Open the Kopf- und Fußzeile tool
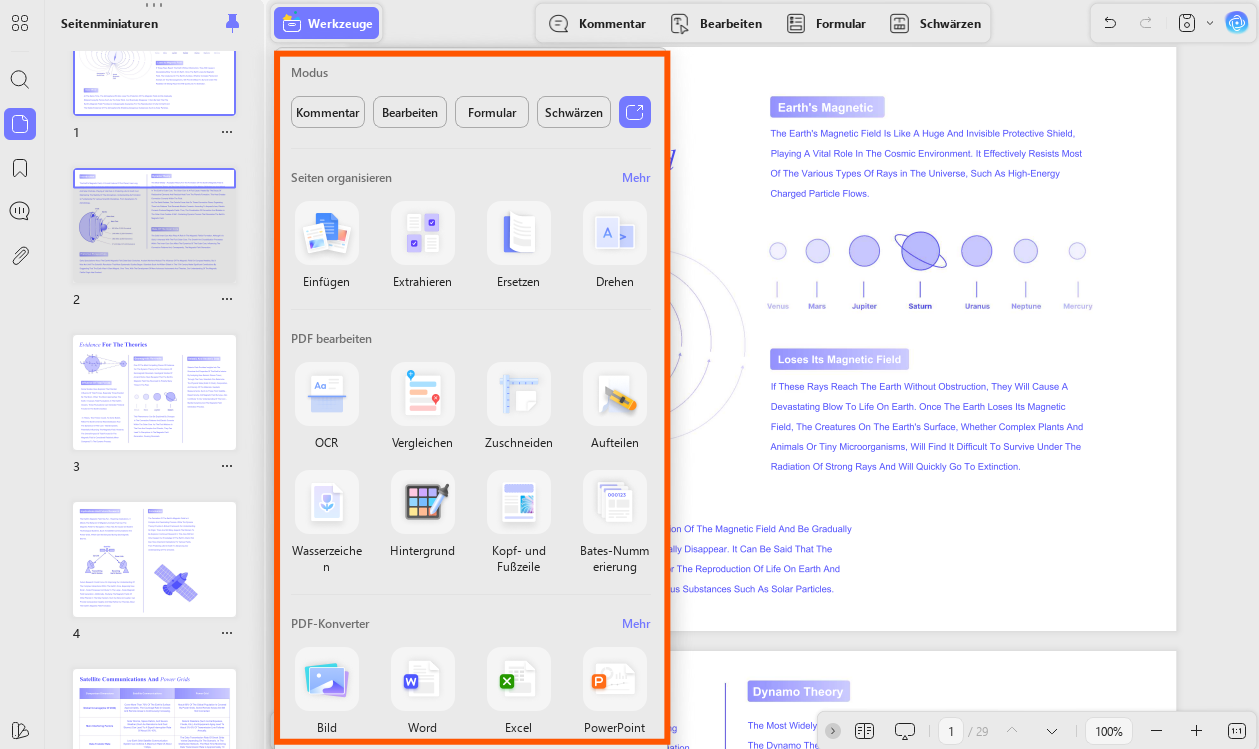 (518, 522)
